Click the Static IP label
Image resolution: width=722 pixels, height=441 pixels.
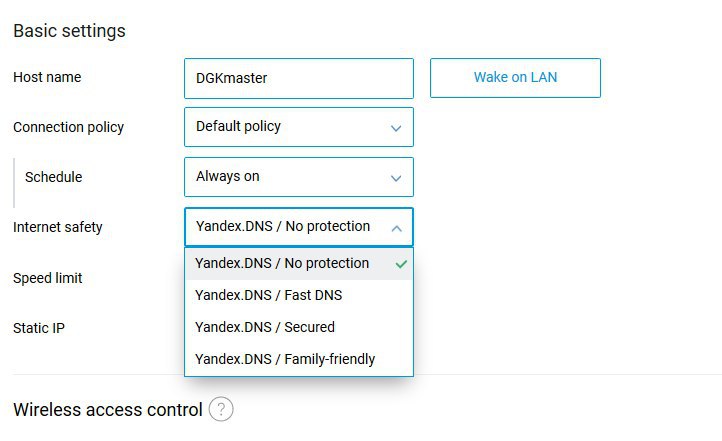tap(39, 328)
